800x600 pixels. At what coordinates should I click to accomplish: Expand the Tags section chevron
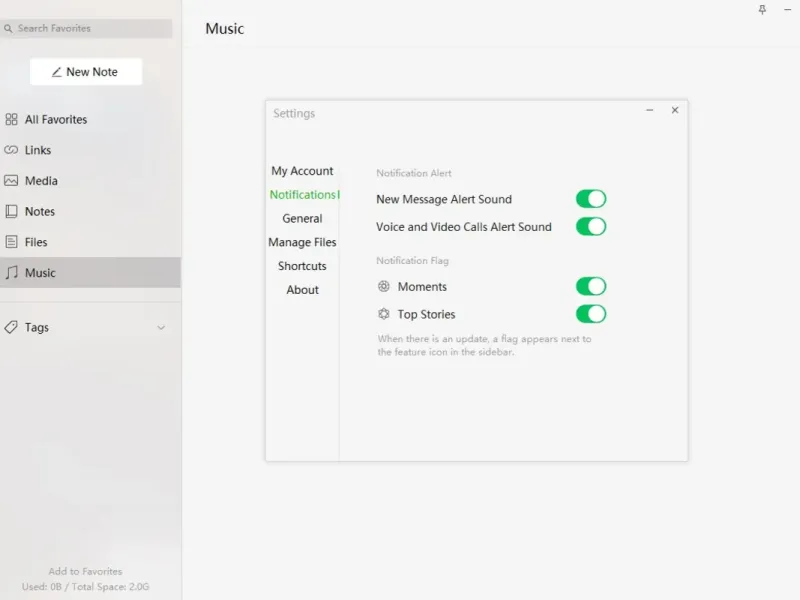161,328
